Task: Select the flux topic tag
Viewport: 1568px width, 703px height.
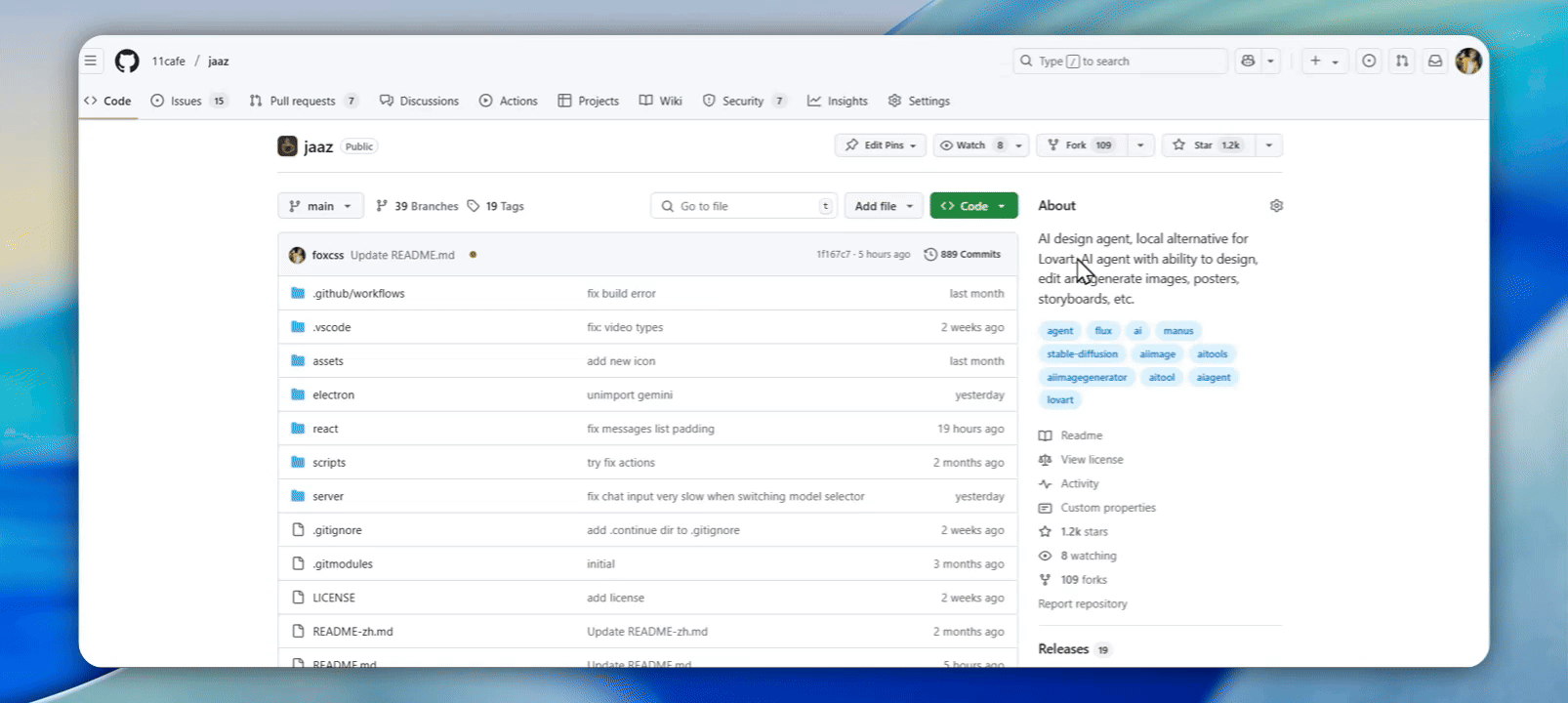Action: click(x=1103, y=331)
